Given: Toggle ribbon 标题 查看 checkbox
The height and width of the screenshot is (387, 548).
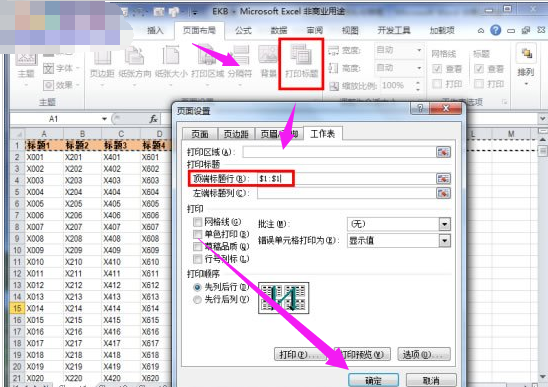Looking at the screenshot, I should click(479, 69).
